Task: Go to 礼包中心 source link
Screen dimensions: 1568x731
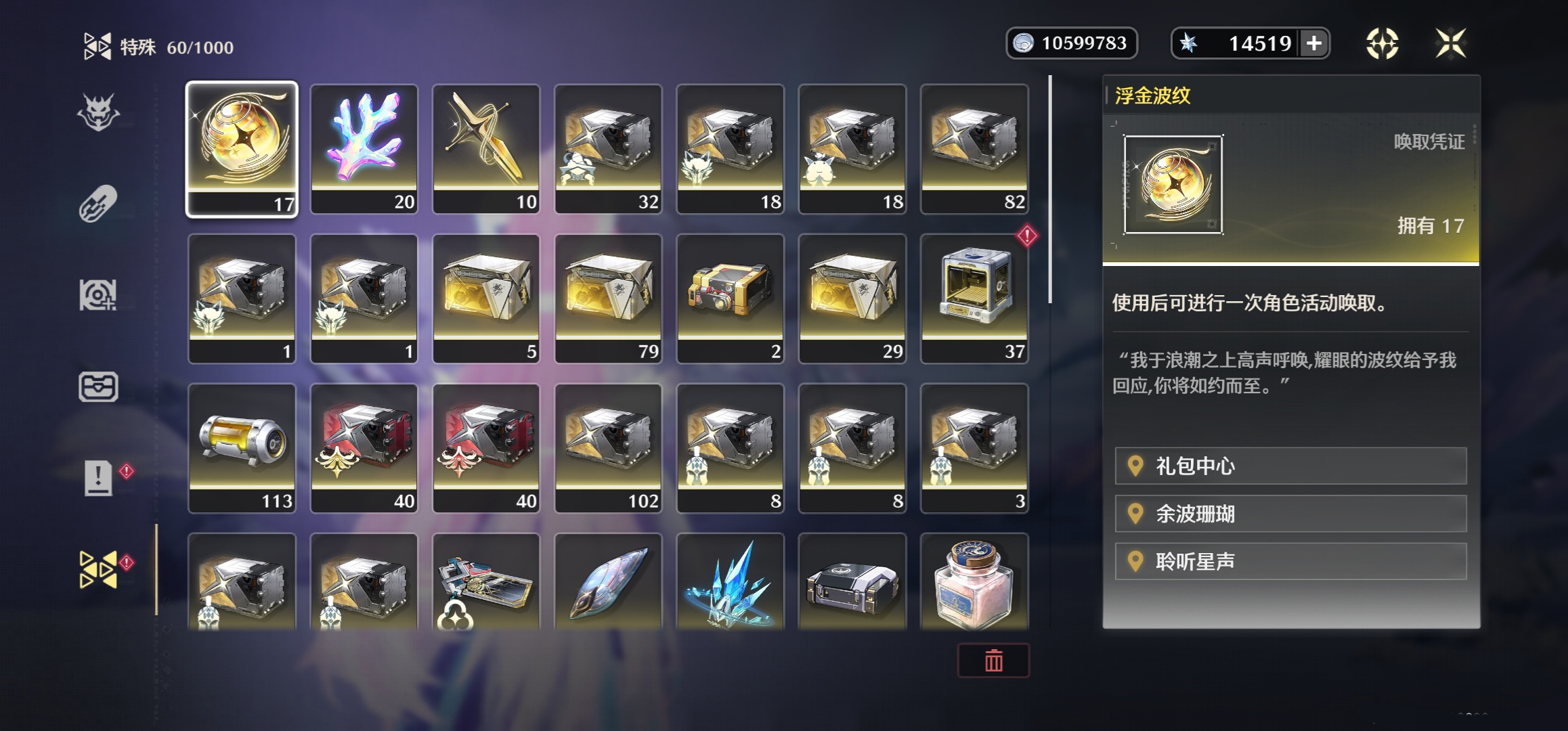Action: point(1290,466)
